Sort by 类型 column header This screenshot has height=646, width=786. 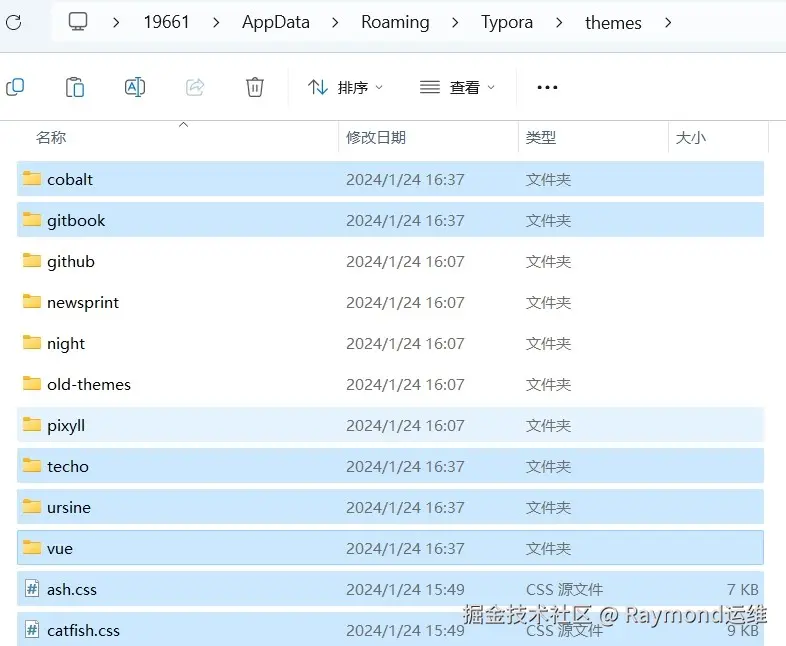tap(541, 137)
